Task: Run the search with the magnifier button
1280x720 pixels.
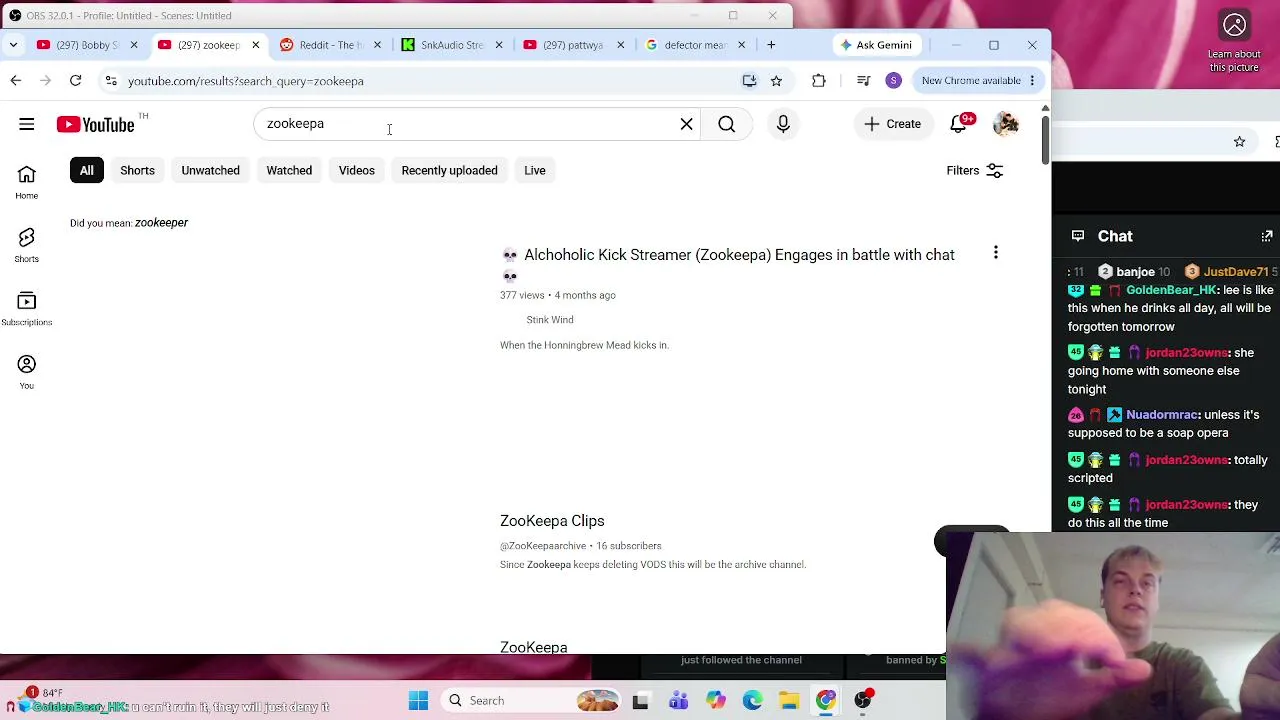Action: (x=727, y=124)
